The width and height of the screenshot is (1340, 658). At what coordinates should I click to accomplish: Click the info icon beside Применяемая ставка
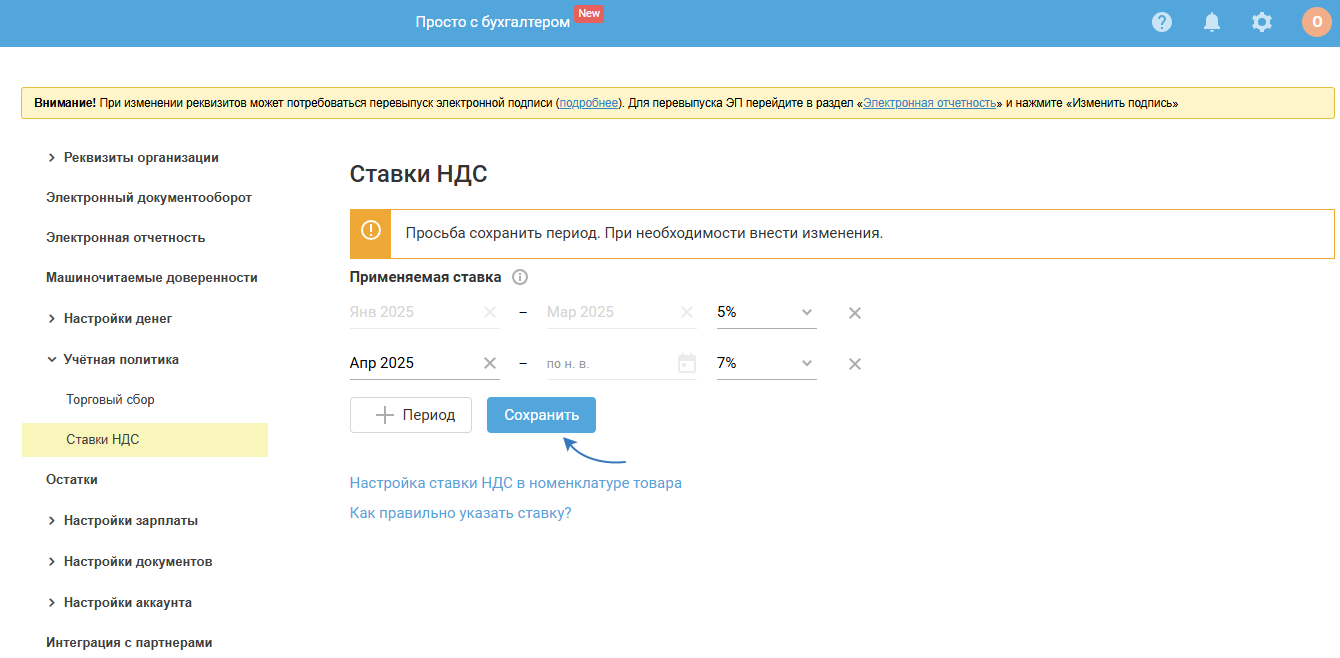coord(520,277)
